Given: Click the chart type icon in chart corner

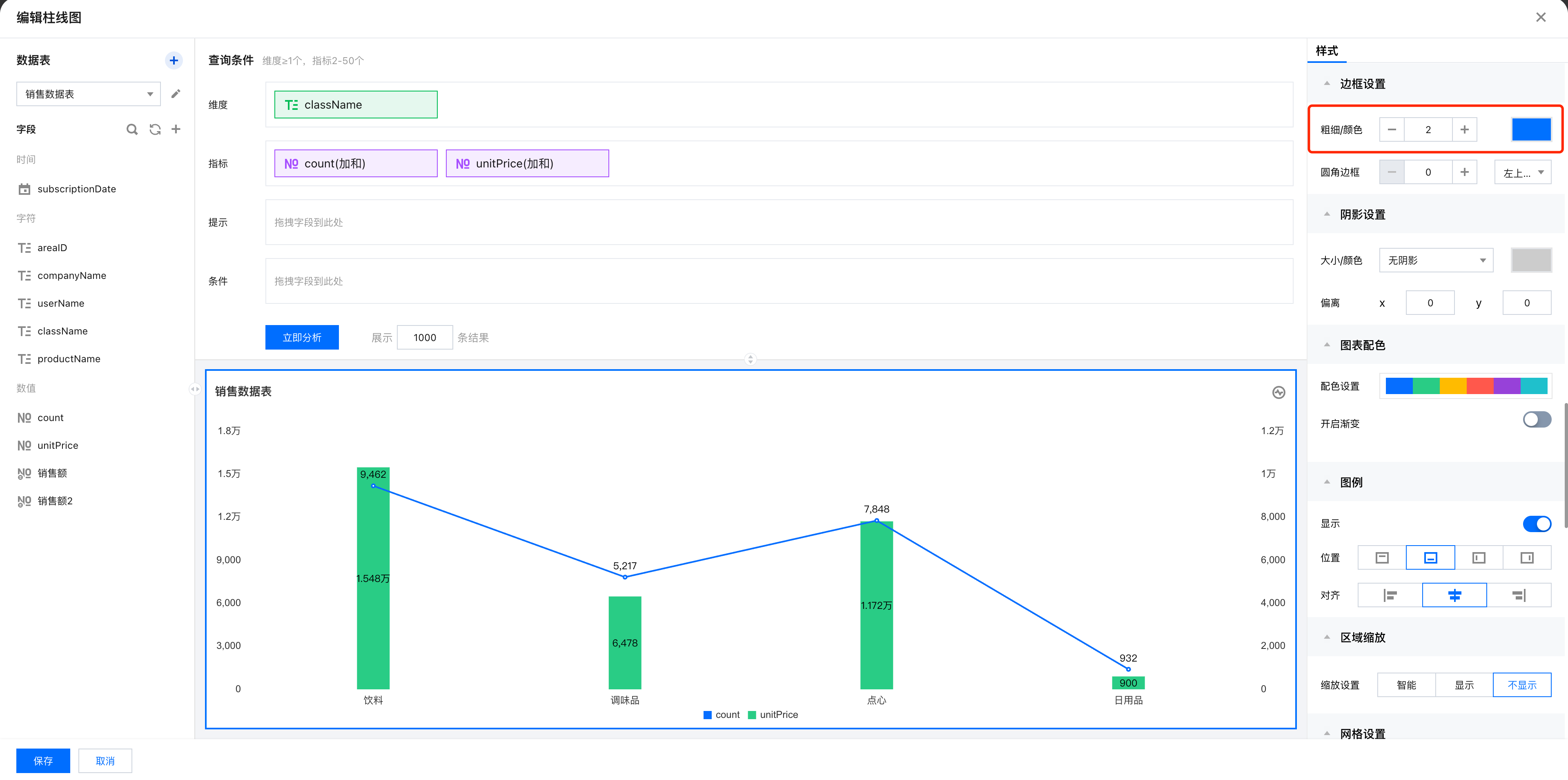Looking at the screenshot, I should (x=1278, y=393).
